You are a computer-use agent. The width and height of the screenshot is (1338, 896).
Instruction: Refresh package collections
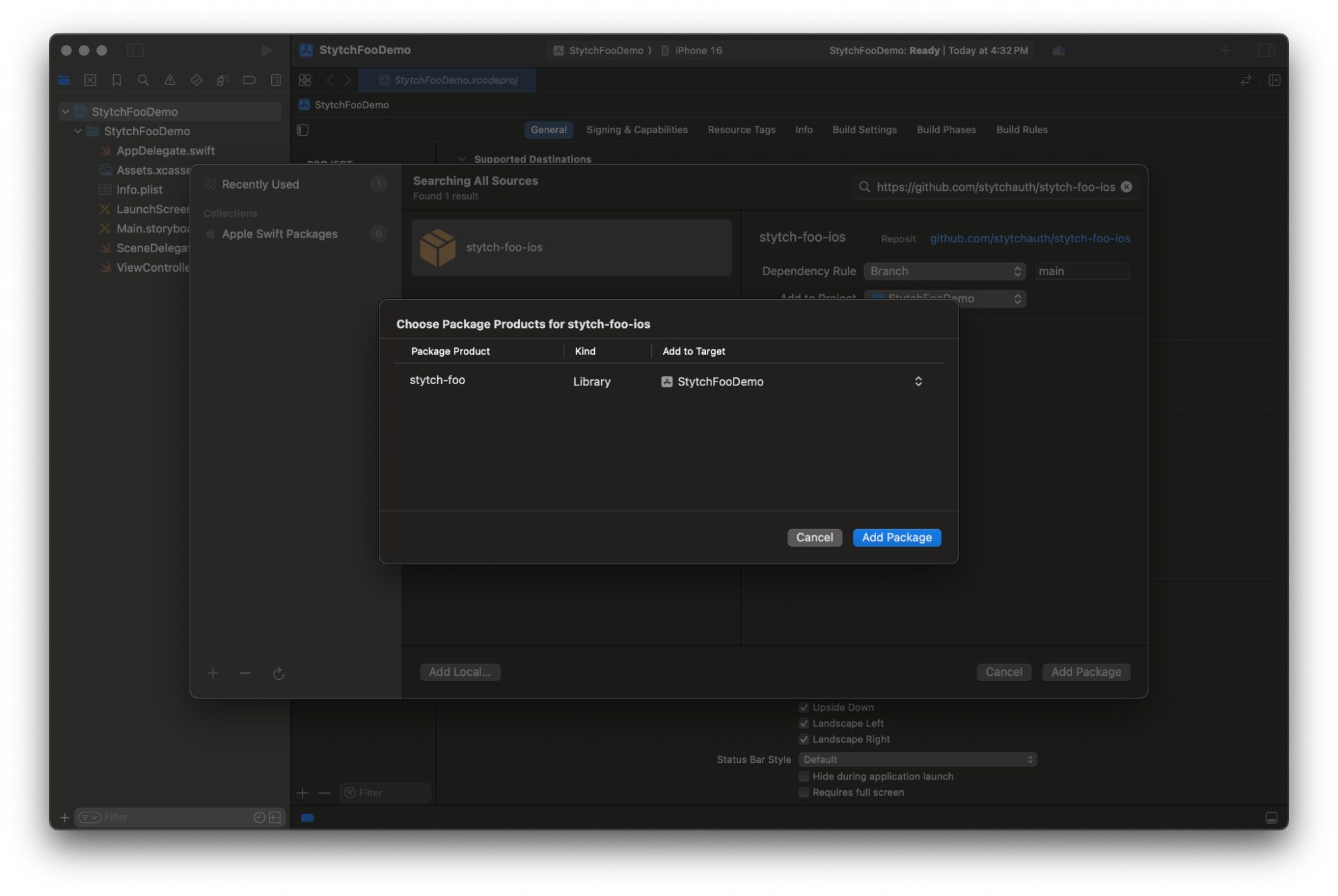pyautogui.click(x=278, y=673)
